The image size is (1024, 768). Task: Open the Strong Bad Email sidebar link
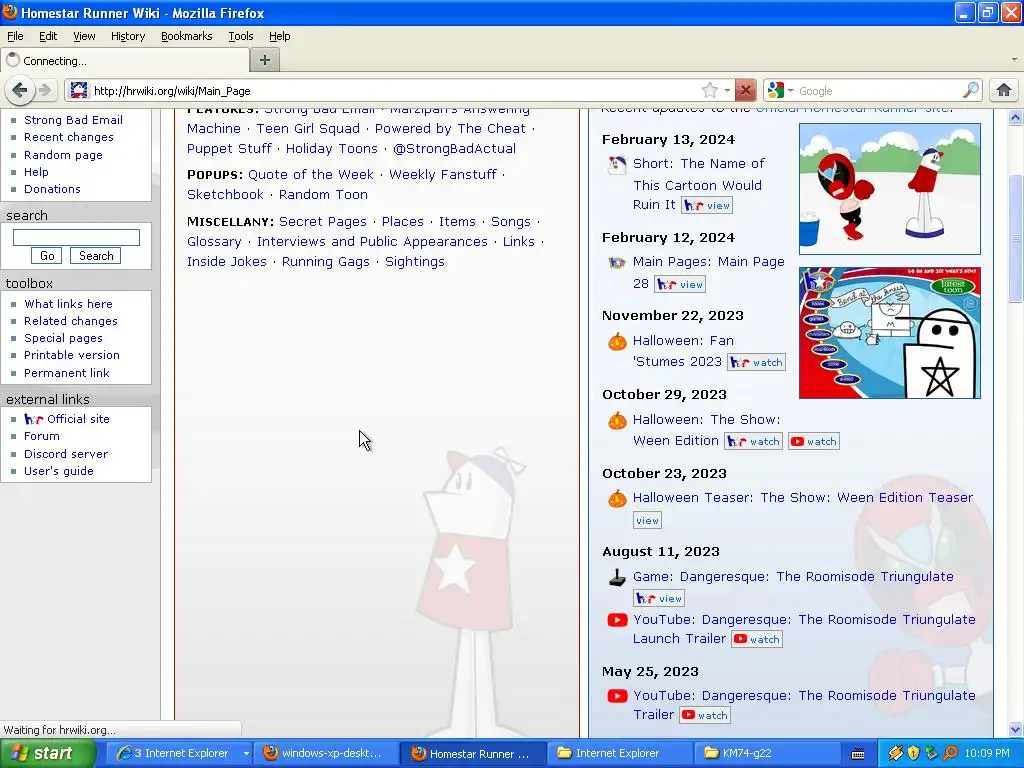coord(73,120)
